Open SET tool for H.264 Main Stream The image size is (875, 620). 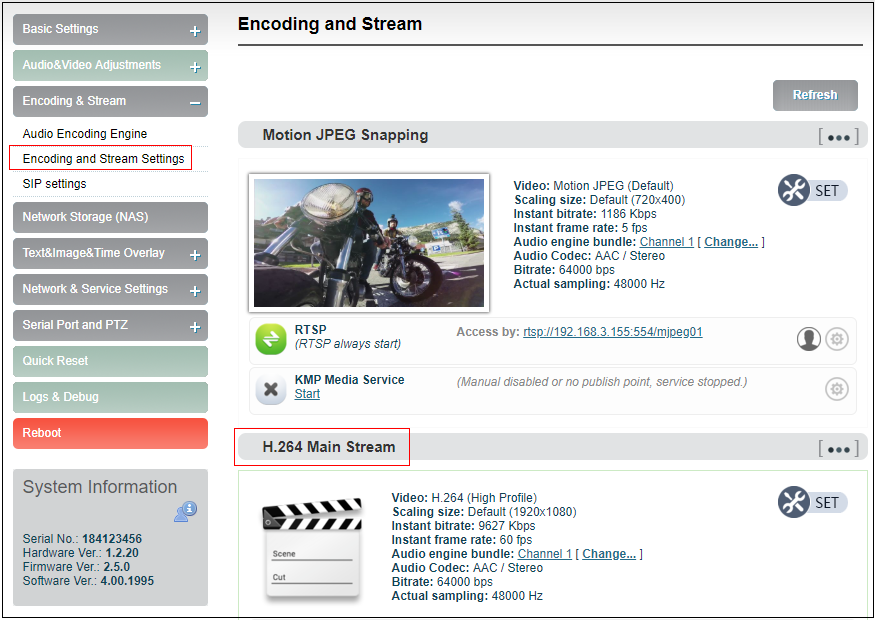[x=812, y=502]
